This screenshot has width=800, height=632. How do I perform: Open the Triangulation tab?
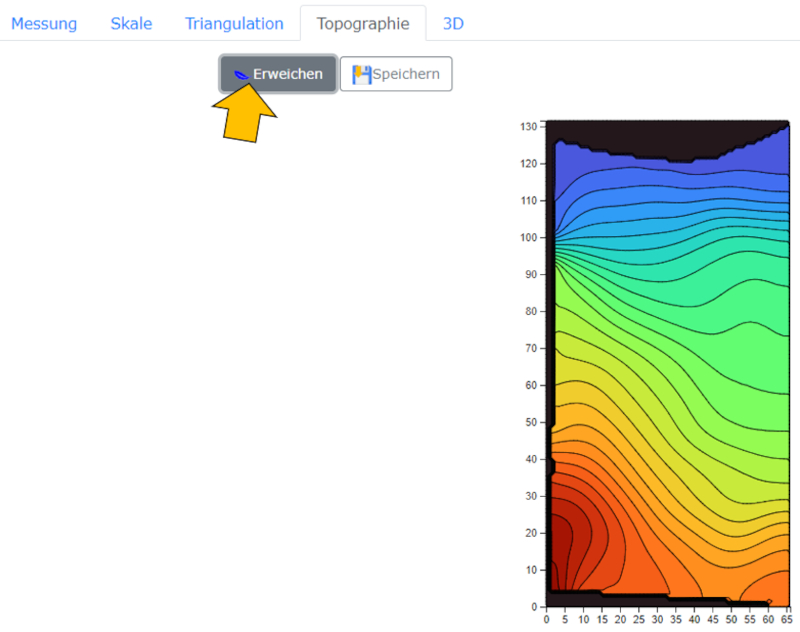(x=234, y=23)
